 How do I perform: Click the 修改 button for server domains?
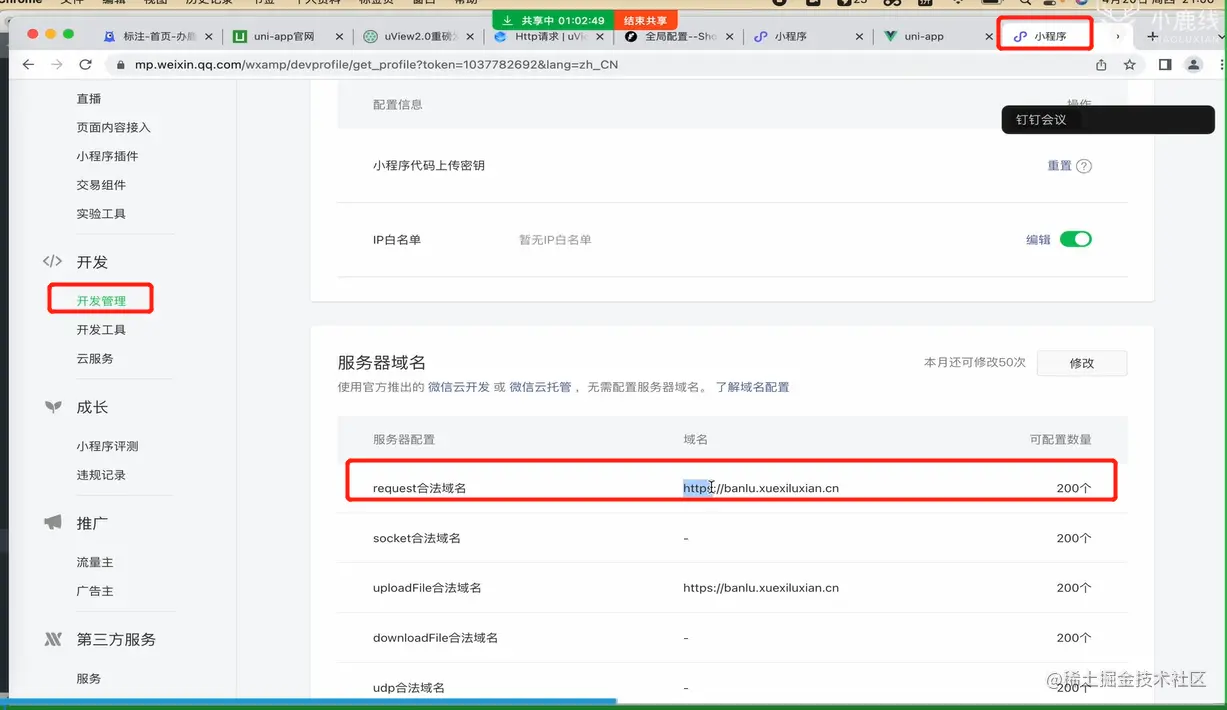tap(1082, 363)
